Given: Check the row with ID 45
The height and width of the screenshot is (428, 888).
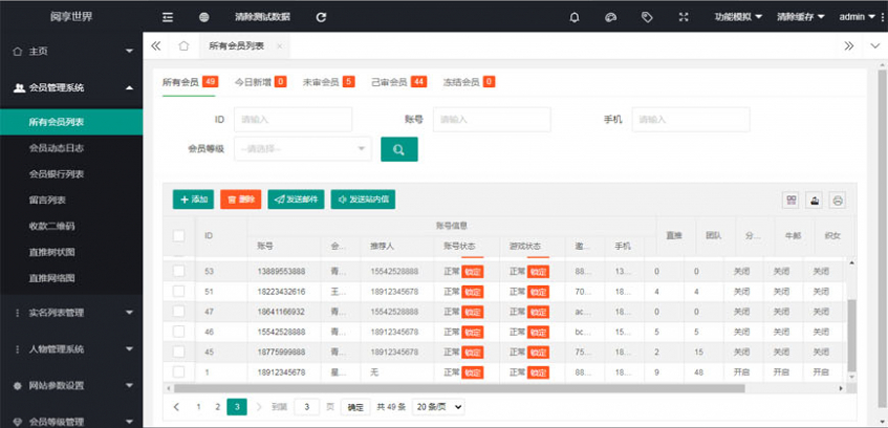Looking at the screenshot, I should (x=178, y=352).
